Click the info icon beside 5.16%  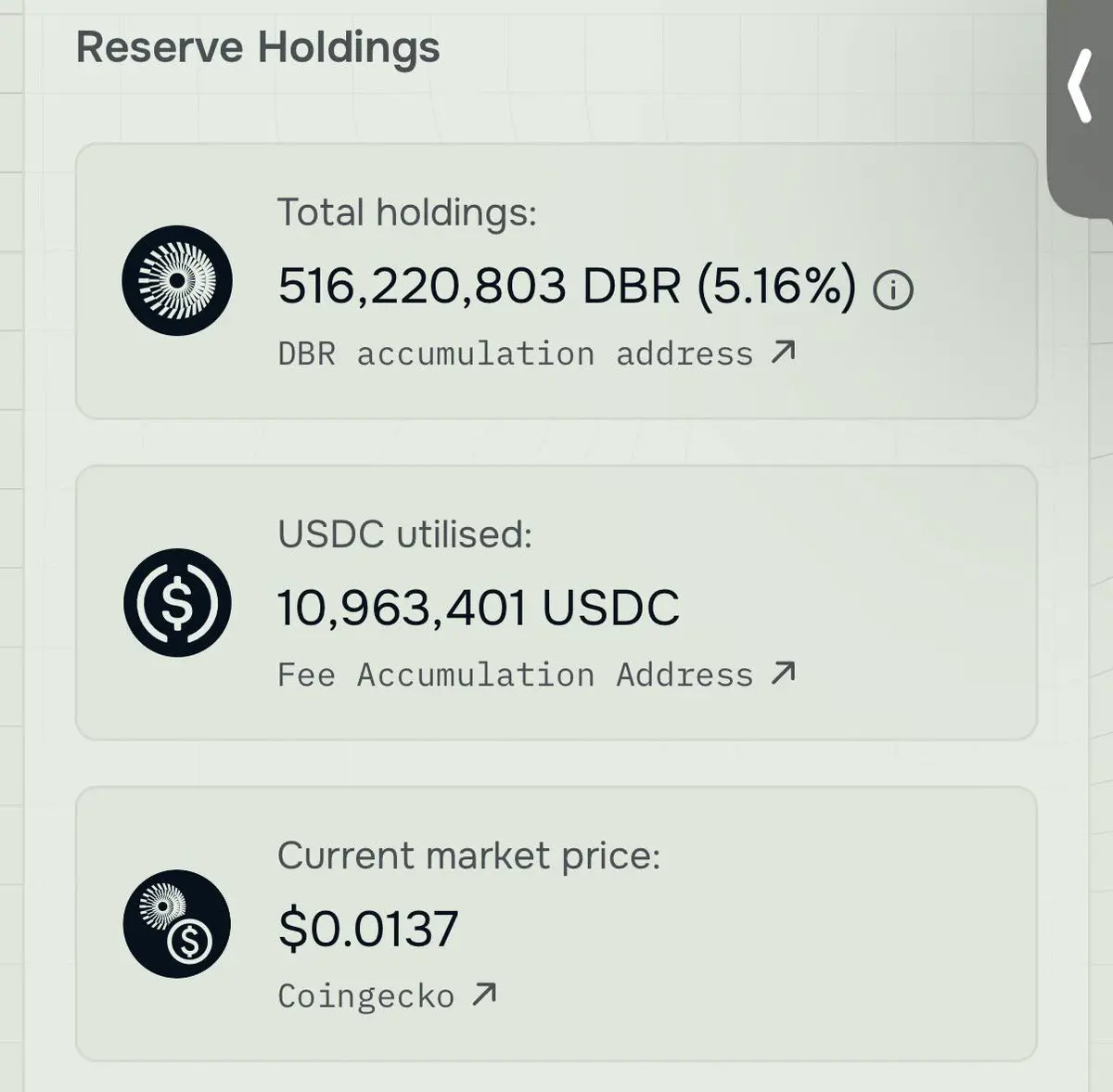click(893, 290)
